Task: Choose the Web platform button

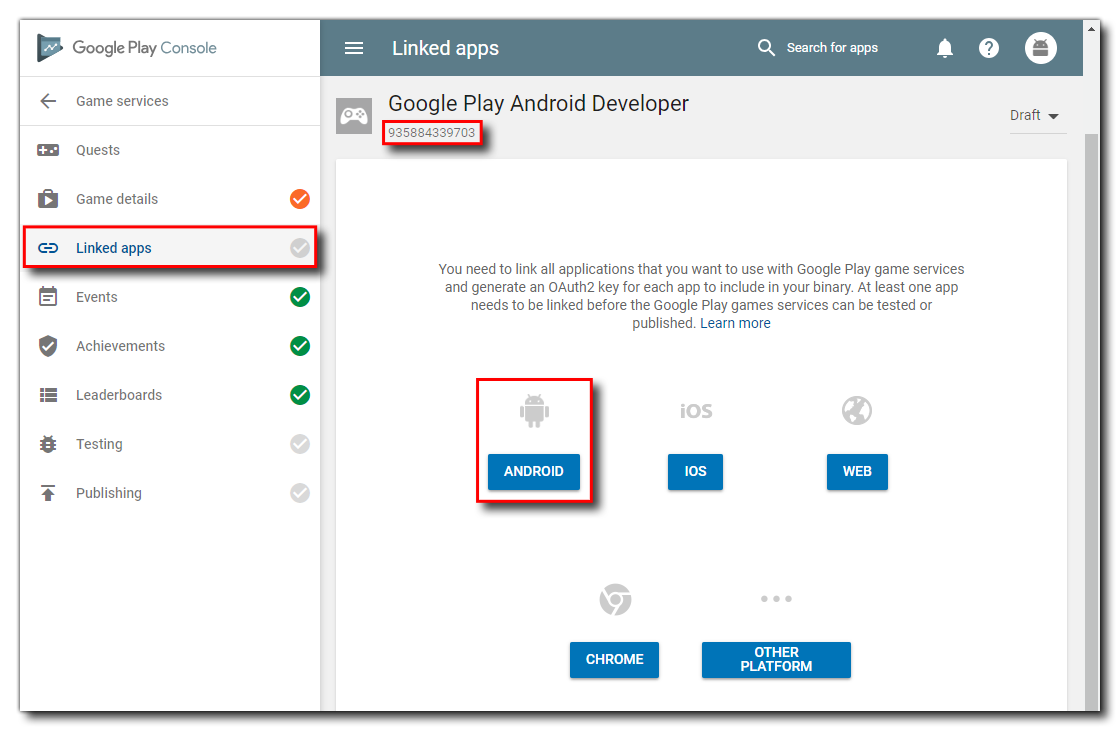Action: tap(857, 472)
